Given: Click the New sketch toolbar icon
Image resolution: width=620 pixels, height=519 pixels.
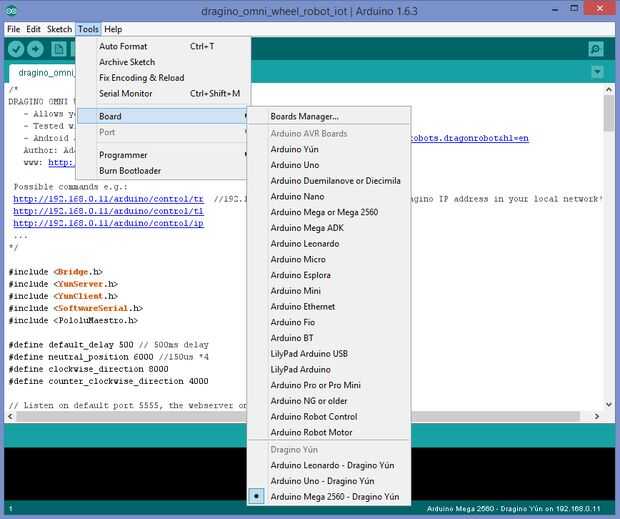Looking at the screenshot, I should point(59,49).
